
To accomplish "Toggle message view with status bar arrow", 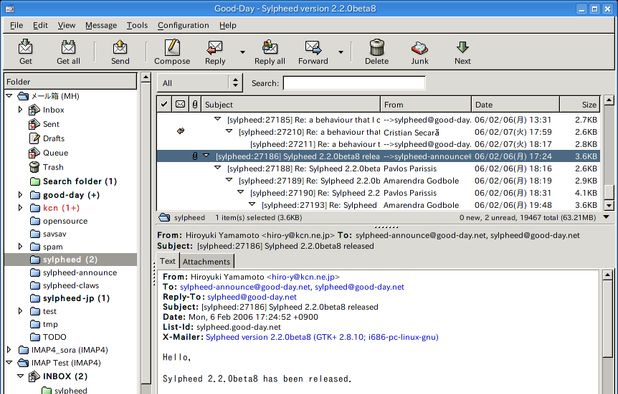I will tap(607, 217).
